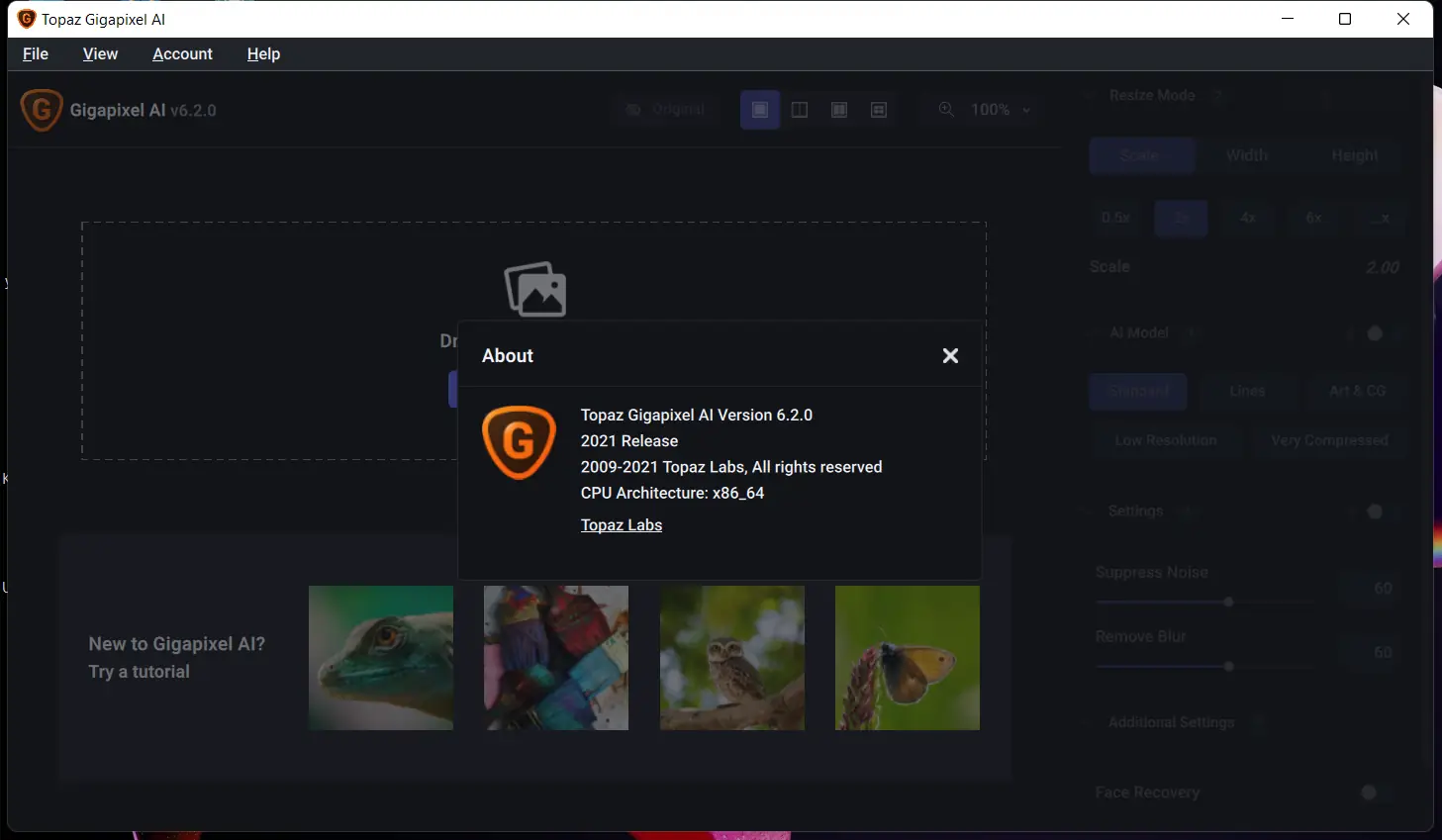Viewport: 1442px width, 840px height.
Task: Open the Topaz Labs link
Action: coord(622,525)
